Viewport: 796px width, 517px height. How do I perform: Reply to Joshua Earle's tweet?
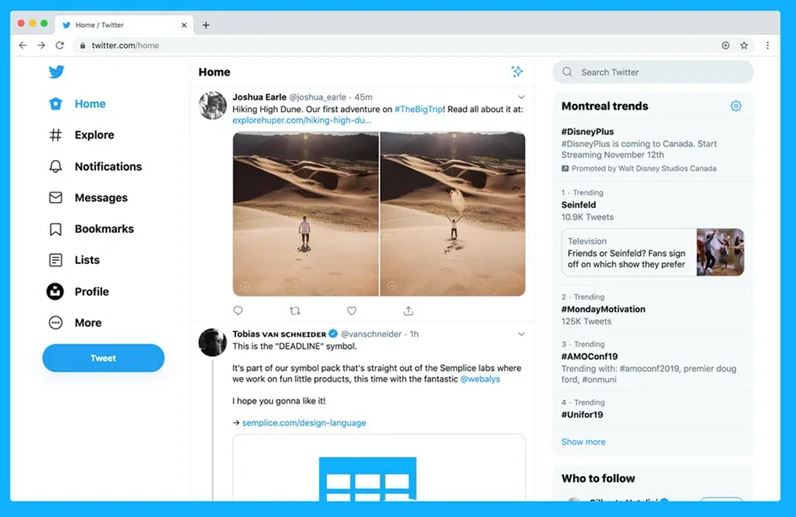click(238, 310)
